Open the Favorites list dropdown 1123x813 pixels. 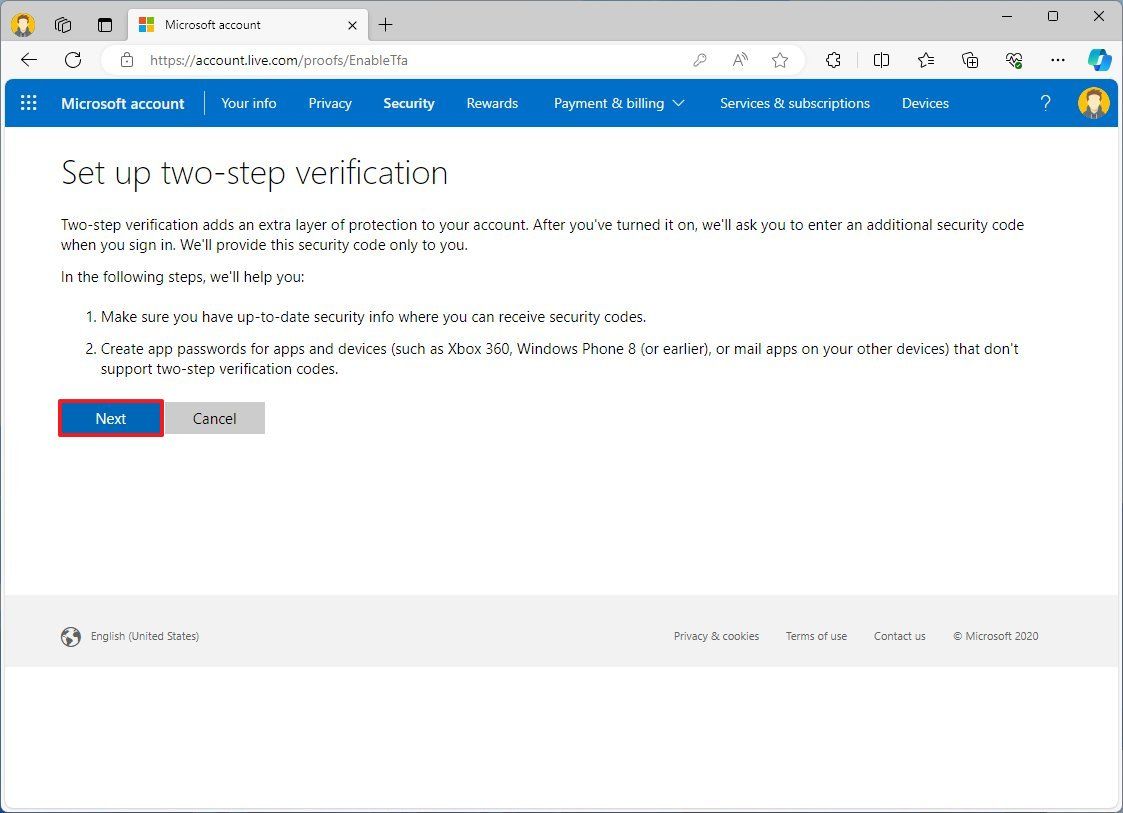[925, 60]
